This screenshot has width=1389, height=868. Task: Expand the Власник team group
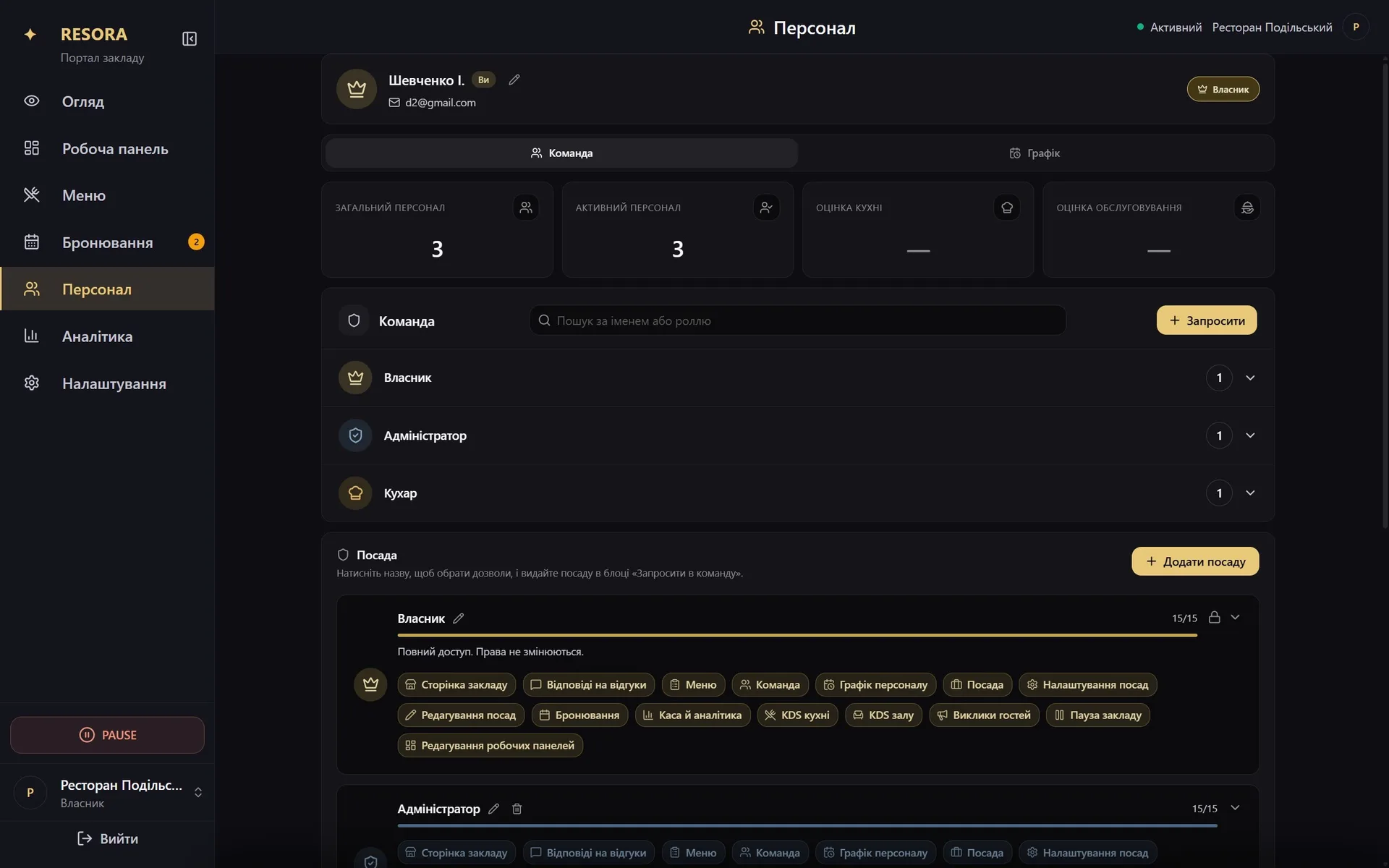(x=1250, y=378)
